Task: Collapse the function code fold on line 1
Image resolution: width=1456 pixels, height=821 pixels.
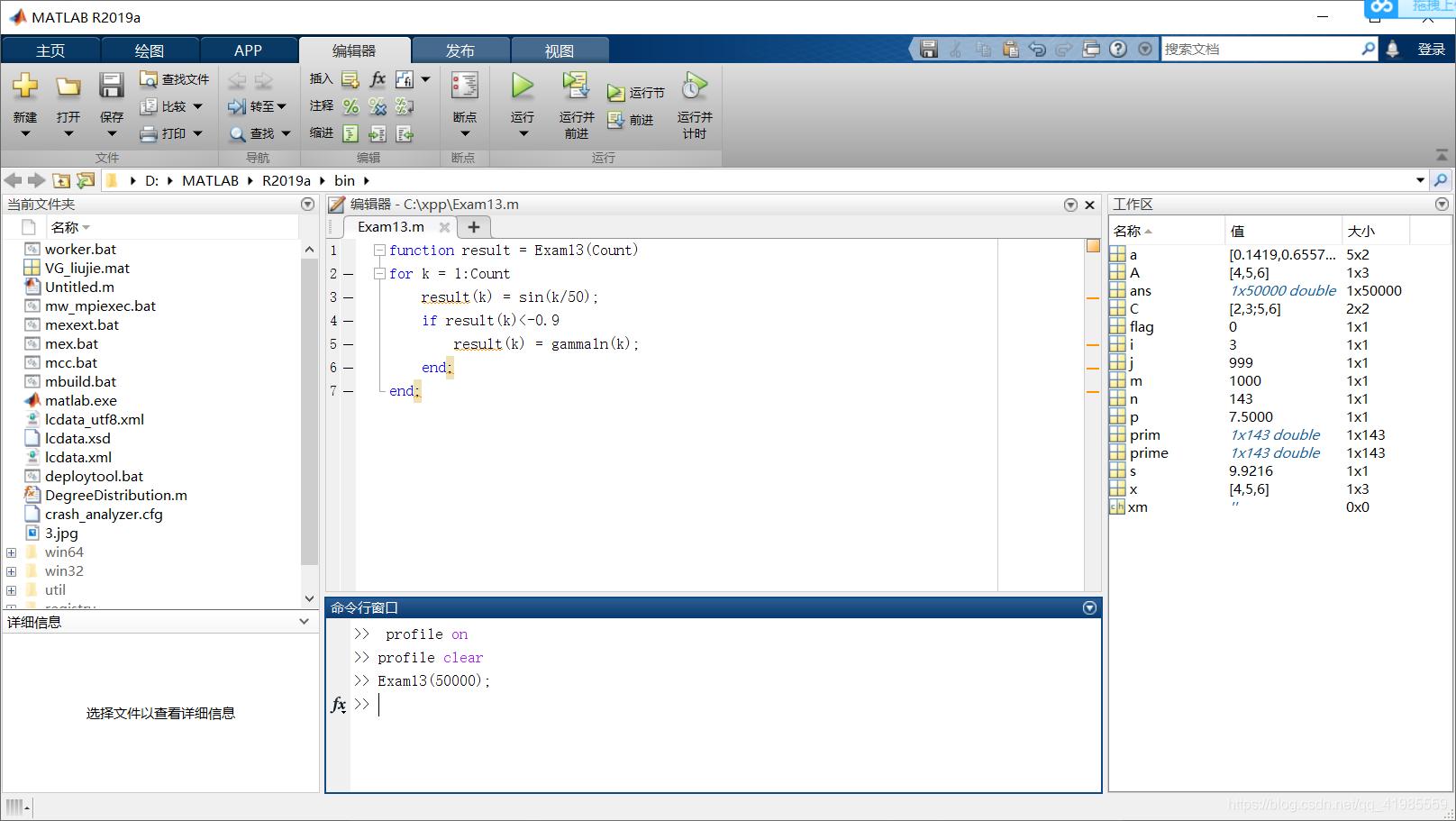Action: (379, 250)
